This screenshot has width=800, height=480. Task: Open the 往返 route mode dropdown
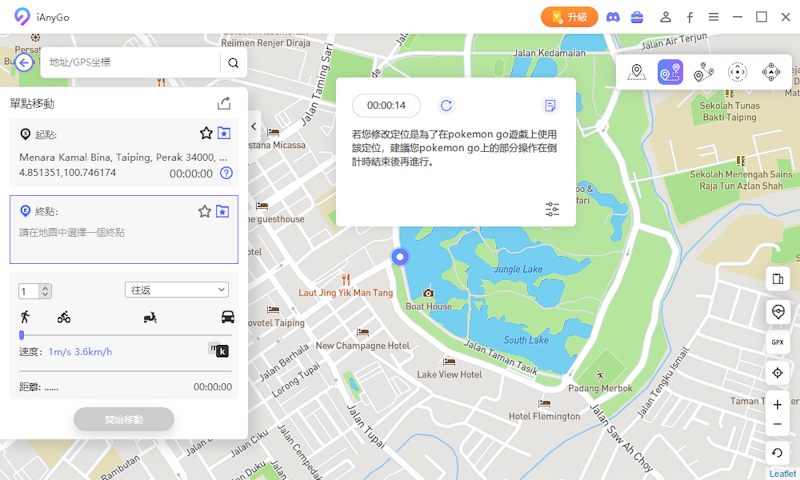click(177, 290)
